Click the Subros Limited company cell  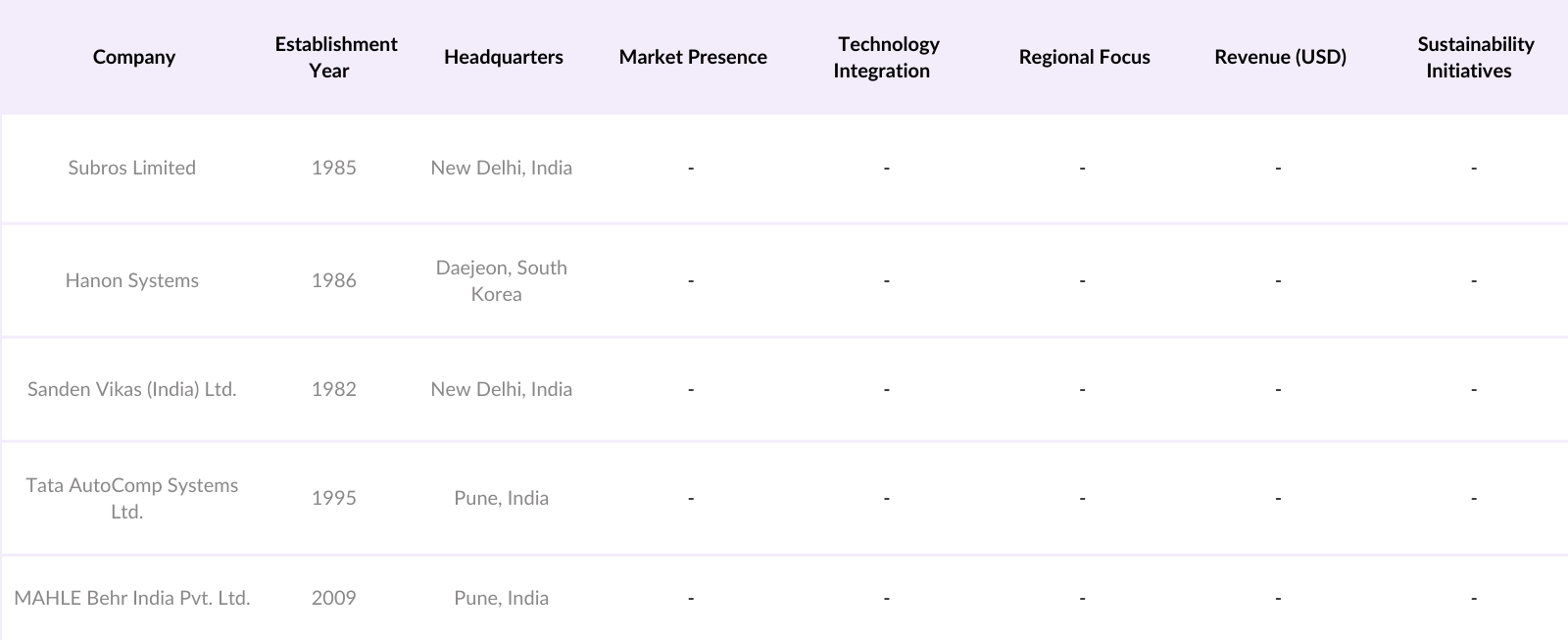point(132,168)
